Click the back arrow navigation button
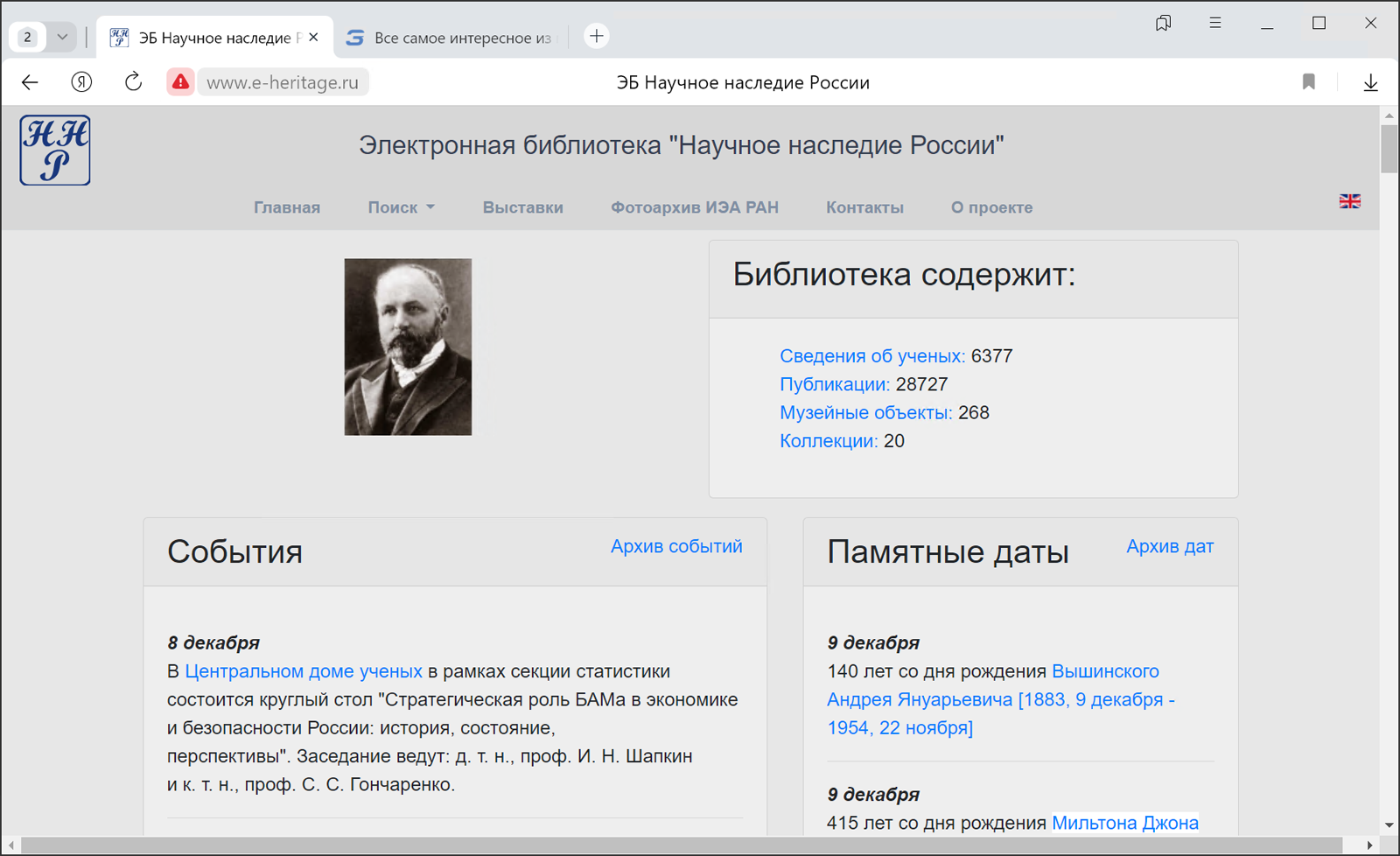1400x856 pixels. [30, 82]
